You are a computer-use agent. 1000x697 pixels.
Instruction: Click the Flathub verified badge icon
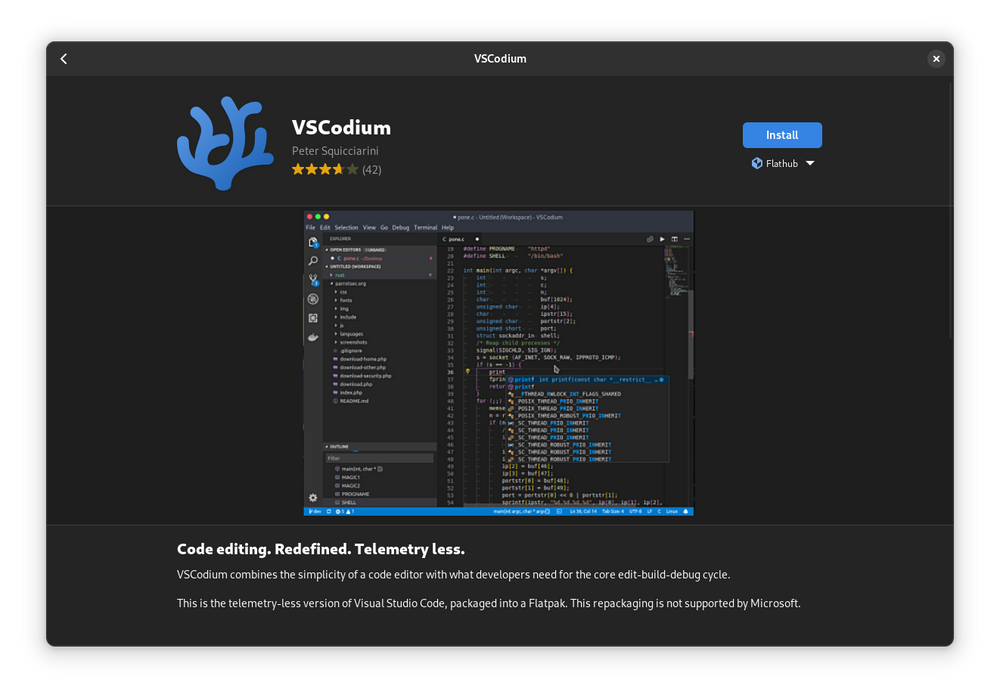pos(757,163)
